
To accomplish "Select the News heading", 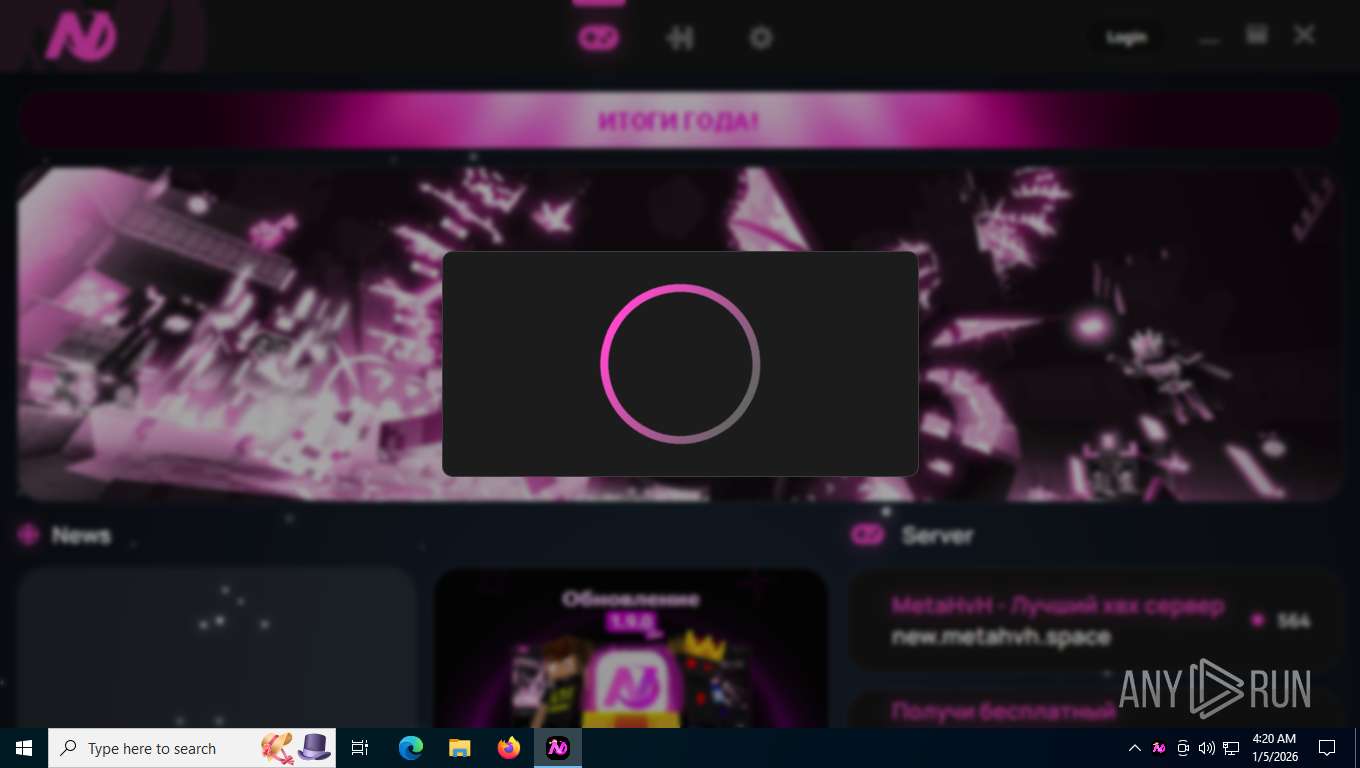I will coord(82,535).
